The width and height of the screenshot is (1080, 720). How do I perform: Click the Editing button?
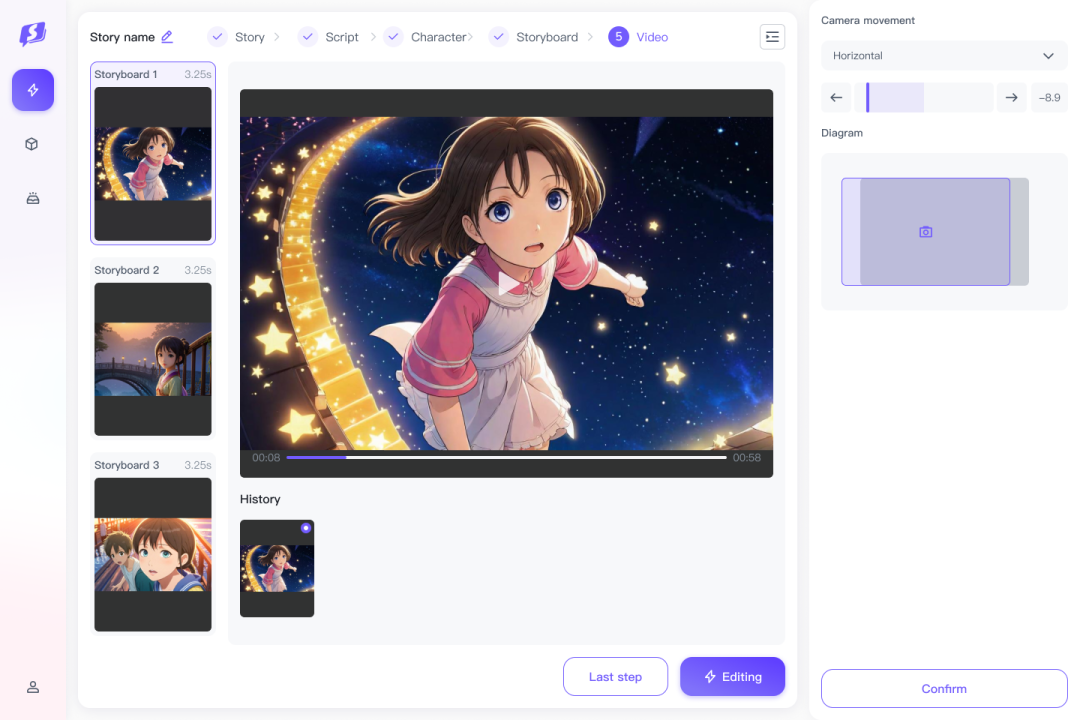tap(732, 677)
